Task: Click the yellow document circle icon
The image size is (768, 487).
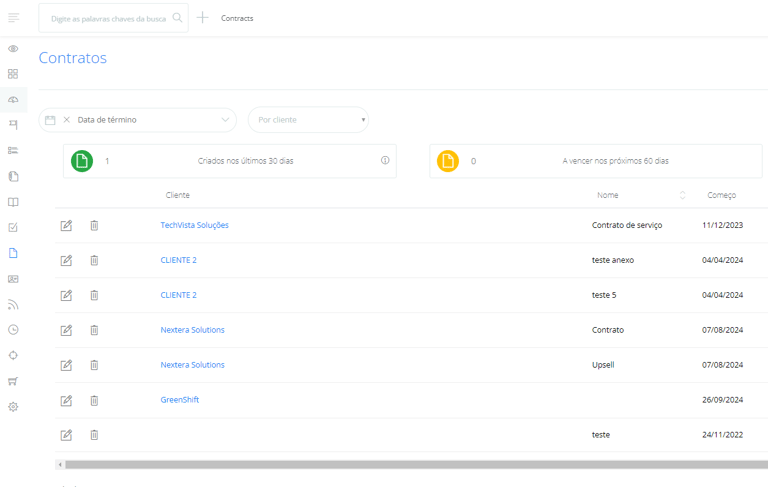Action: click(x=448, y=161)
